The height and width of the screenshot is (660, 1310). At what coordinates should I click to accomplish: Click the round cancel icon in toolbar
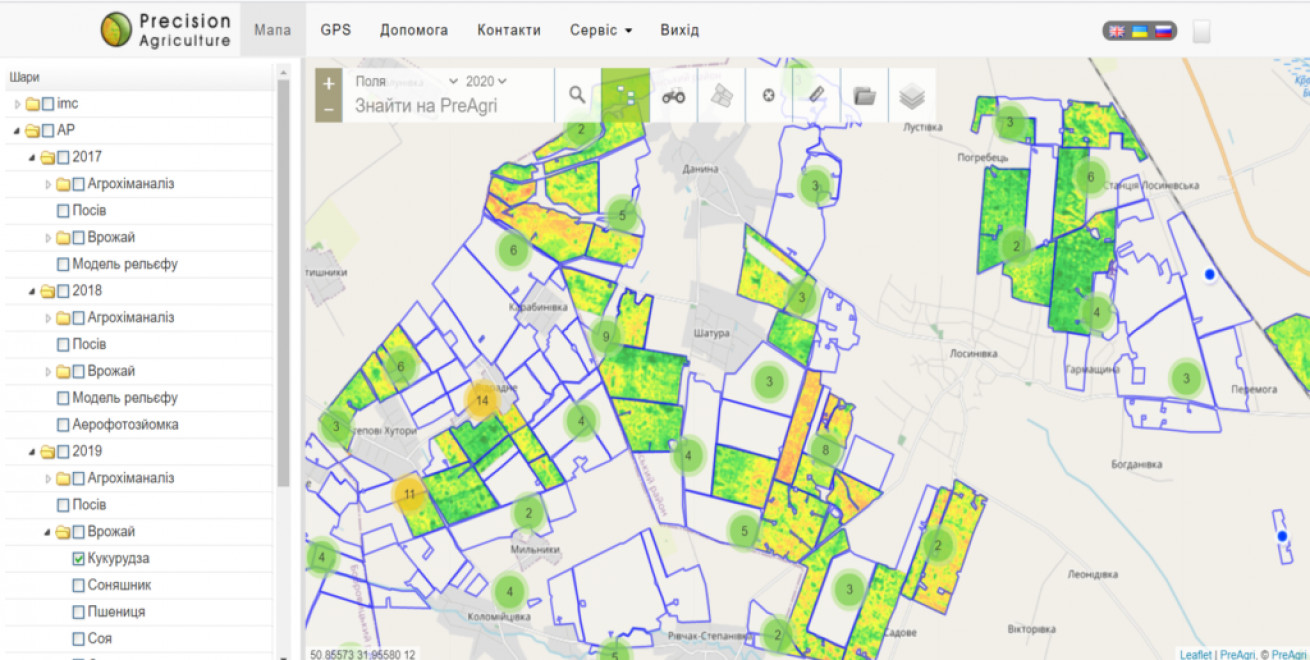click(769, 95)
